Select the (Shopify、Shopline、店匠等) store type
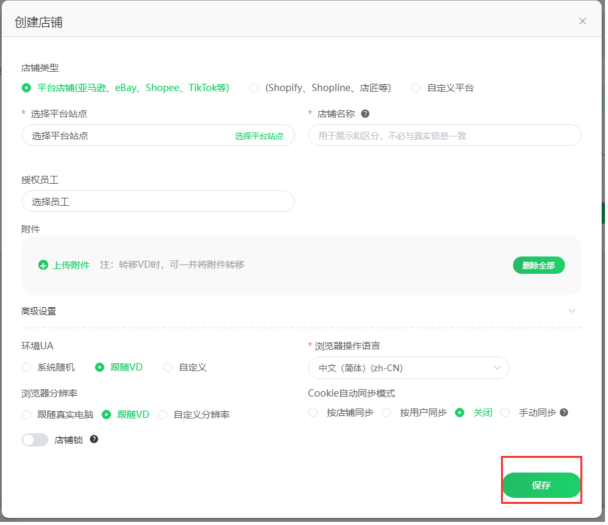Viewport: 608px width, 525px height. pyautogui.click(x=255, y=88)
